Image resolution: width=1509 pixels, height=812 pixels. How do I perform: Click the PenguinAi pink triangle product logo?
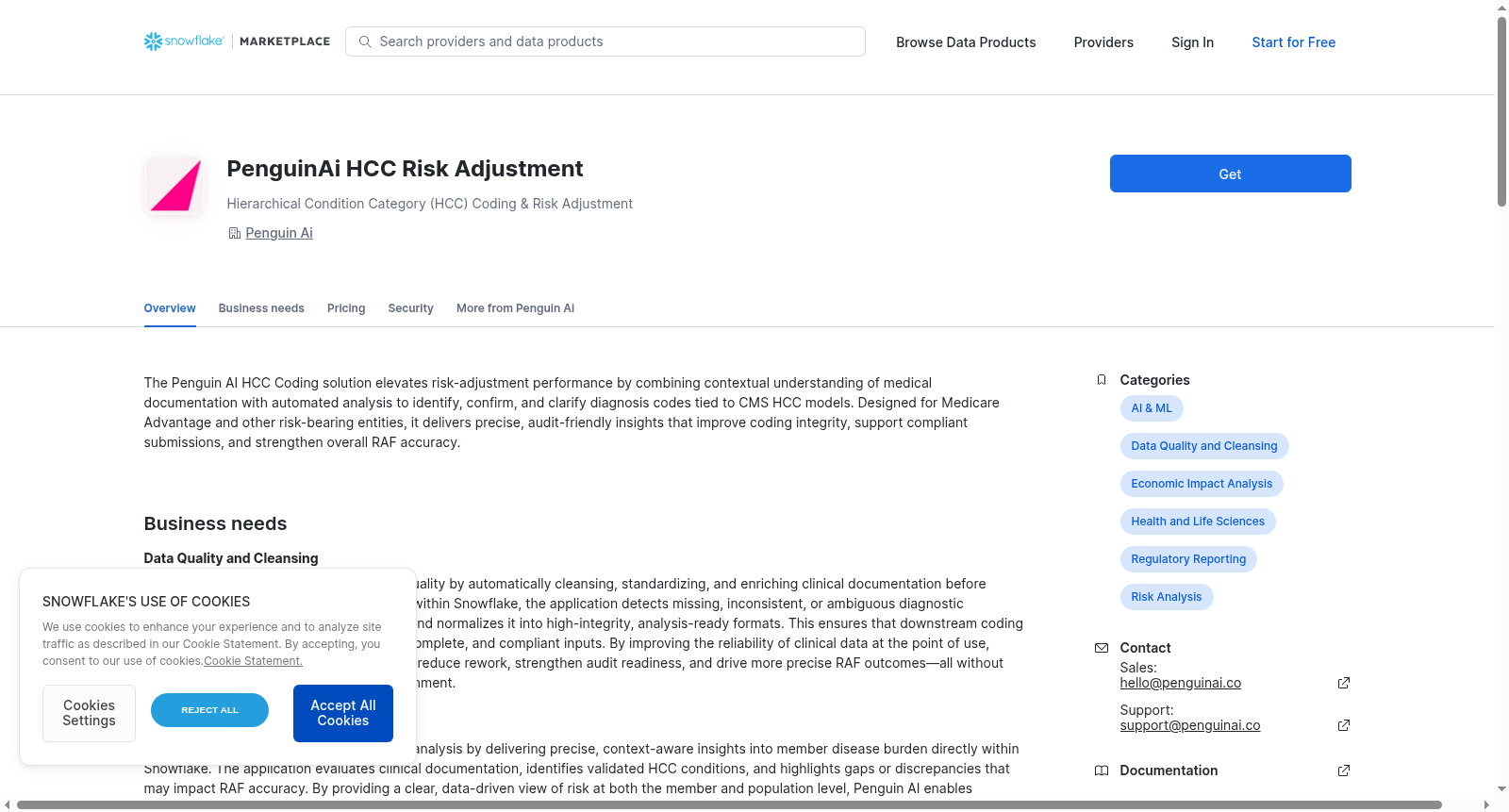175,186
